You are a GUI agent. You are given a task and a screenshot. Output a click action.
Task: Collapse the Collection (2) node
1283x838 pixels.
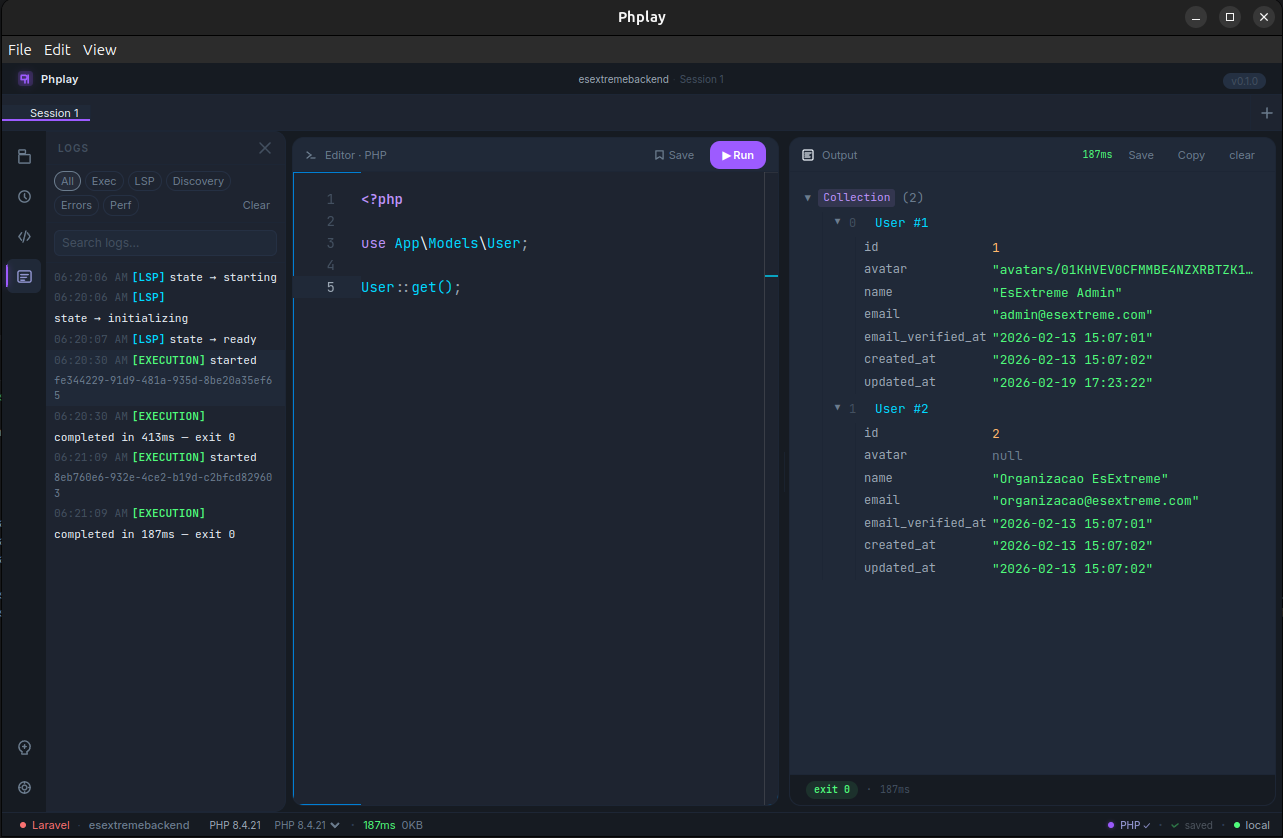point(808,198)
